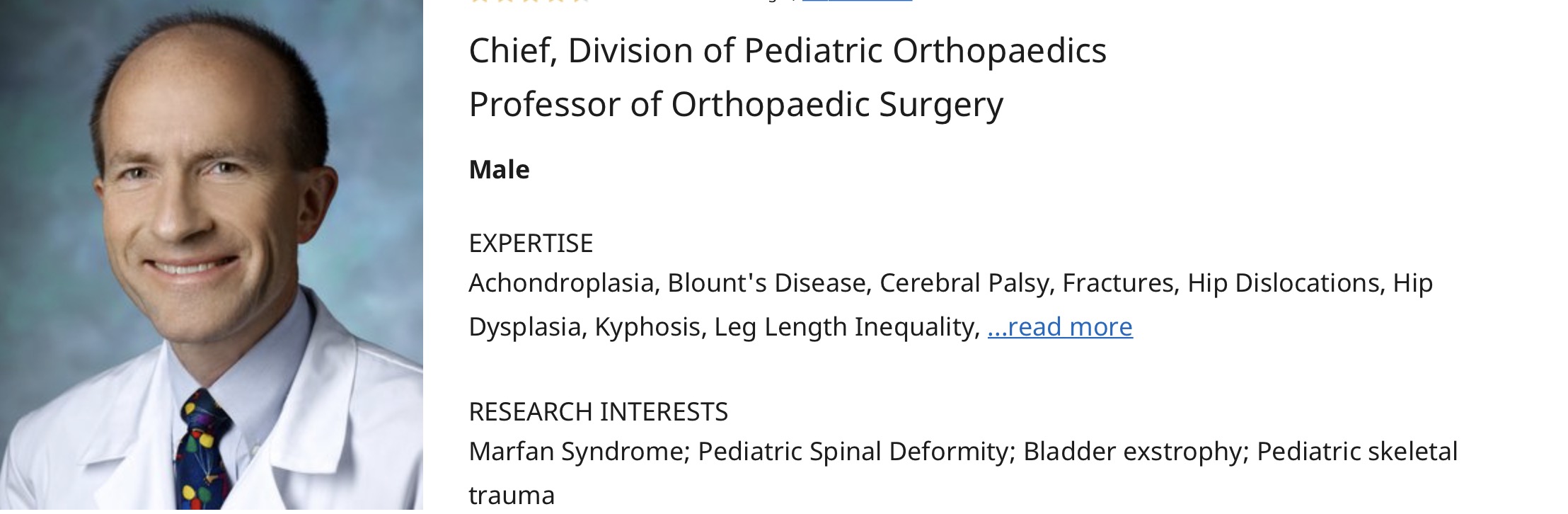The image size is (1568, 514).
Task: Click the bold Male gender label
Action: pyautogui.click(x=499, y=170)
